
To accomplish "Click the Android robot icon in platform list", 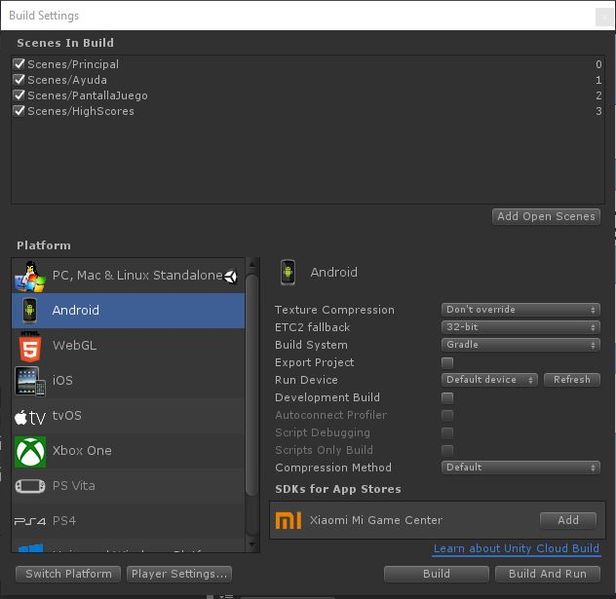I will (30, 310).
